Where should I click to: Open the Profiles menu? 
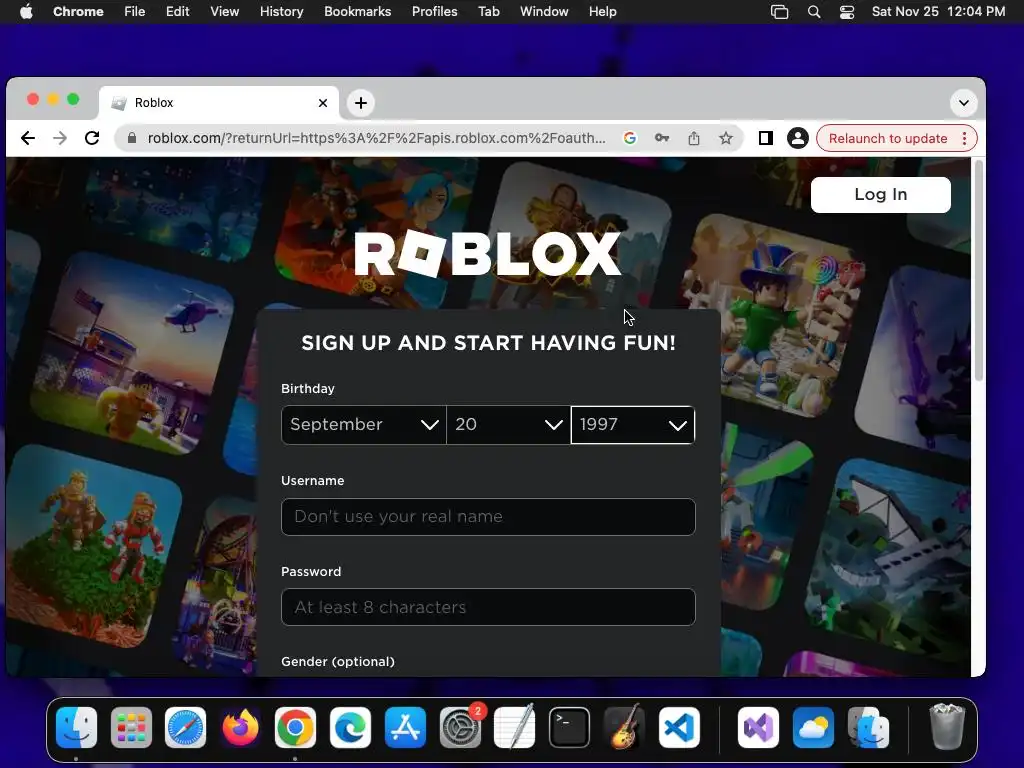pos(434,11)
